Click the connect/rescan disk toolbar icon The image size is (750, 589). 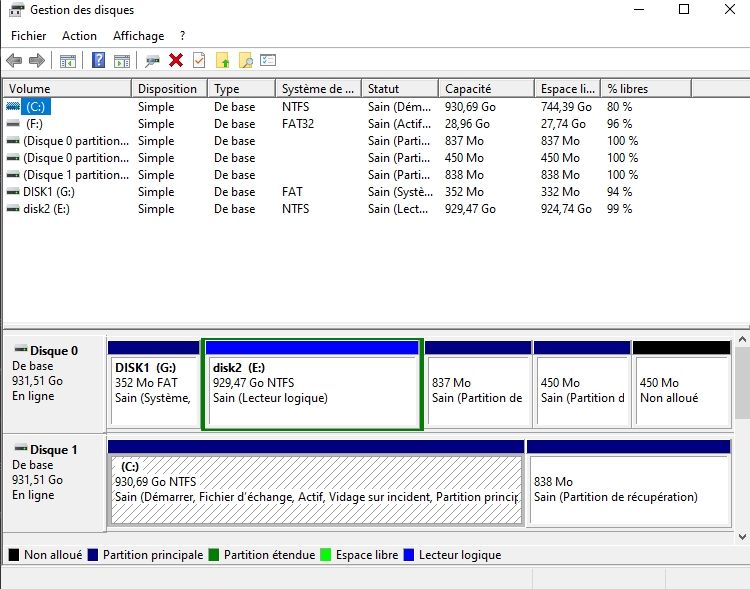point(152,61)
